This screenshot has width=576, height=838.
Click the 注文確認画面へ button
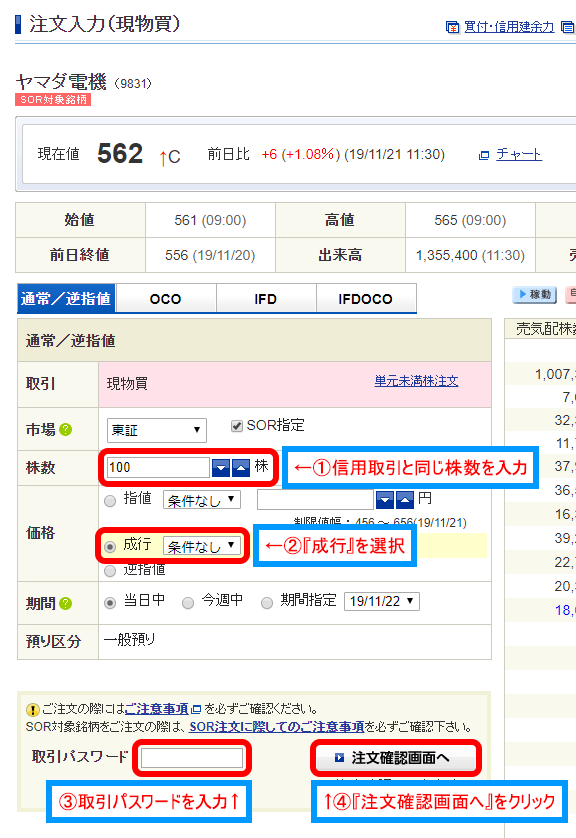(x=396, y=758)
